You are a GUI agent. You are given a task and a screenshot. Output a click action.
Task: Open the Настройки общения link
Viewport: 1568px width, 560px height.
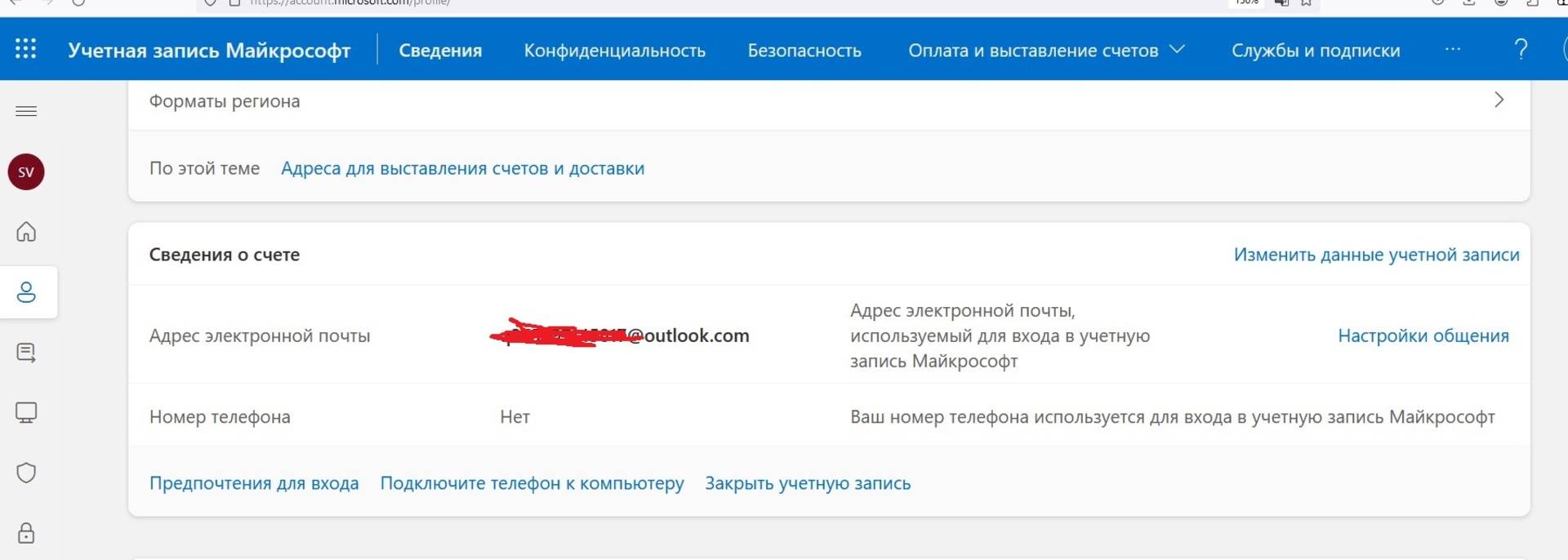[1423, 336]
